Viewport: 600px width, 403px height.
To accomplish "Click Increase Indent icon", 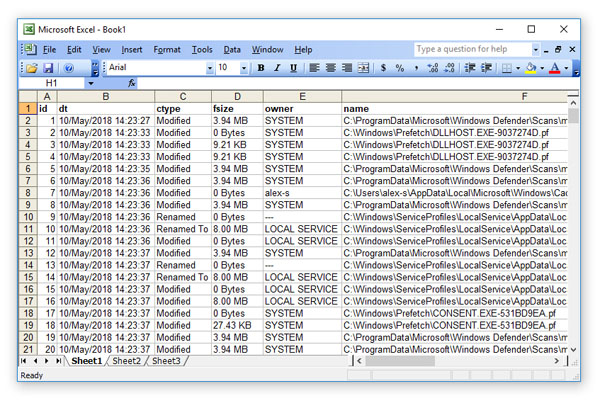I will (486, 68).
